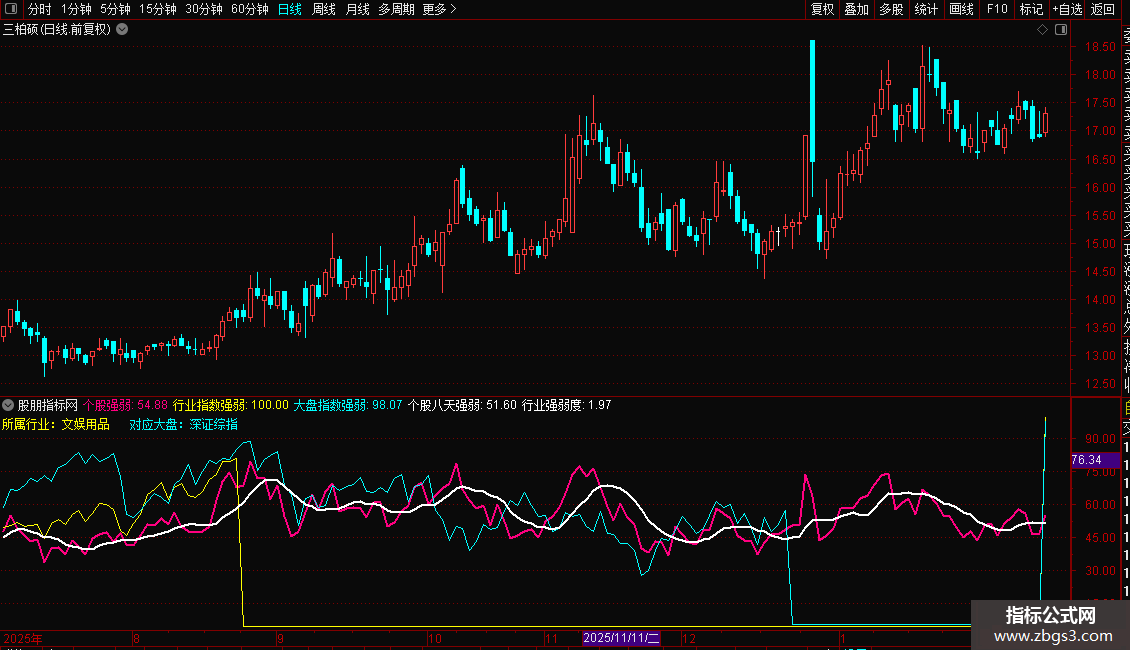Open the 画线 drawing tools
Viewport: 1130px width, 650px height.
tap(961, 9)
